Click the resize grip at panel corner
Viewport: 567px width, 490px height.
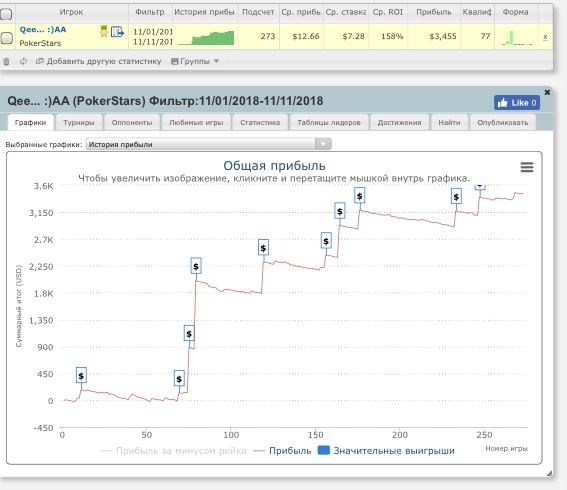(549, 473)
